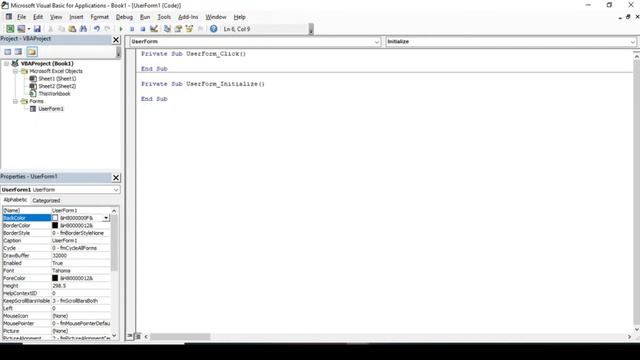Image resolution: width=640 pixels, height=360 pixels.
Task: Open Find with the binoculars icon
Action: tap(83, 29)
